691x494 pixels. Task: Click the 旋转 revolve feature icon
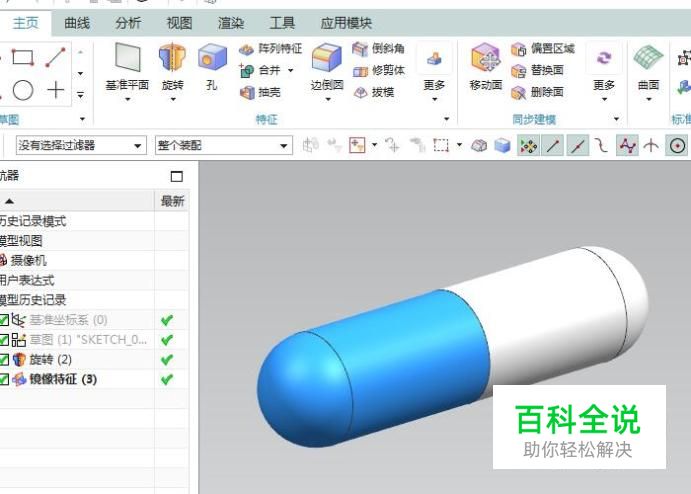click(x=172, y=57)
